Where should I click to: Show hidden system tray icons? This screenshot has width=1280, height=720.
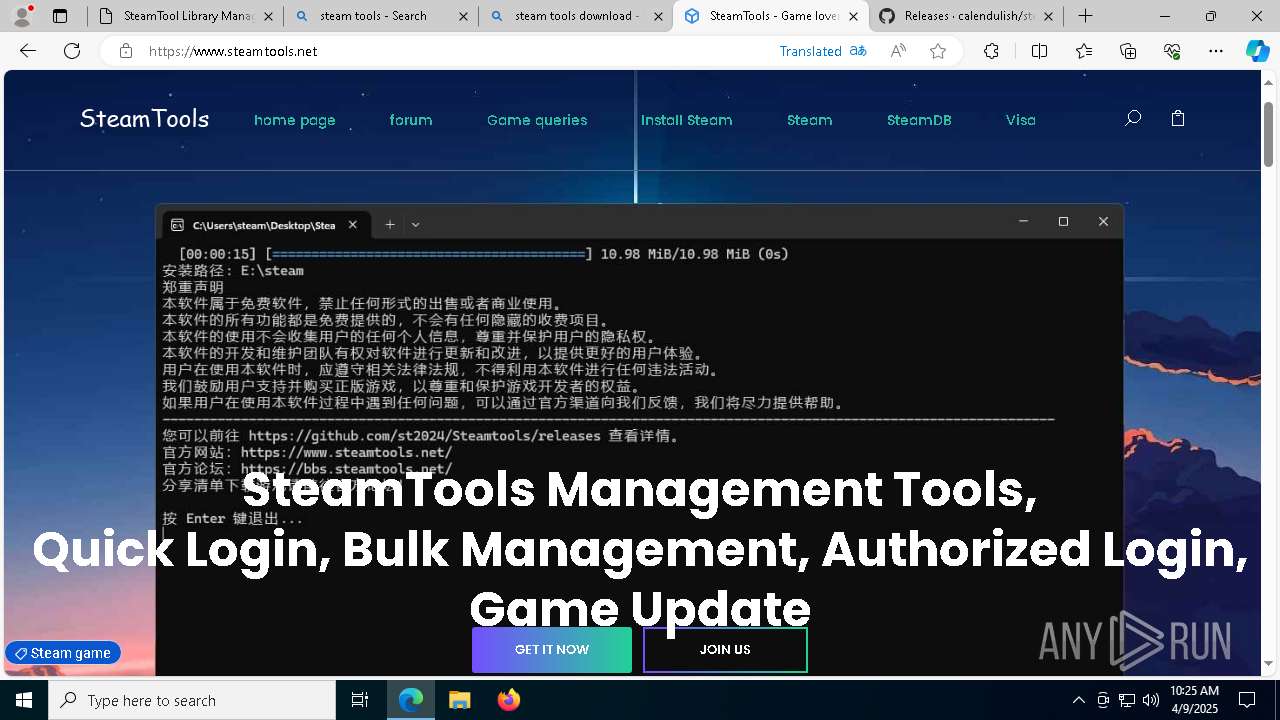1078,700
